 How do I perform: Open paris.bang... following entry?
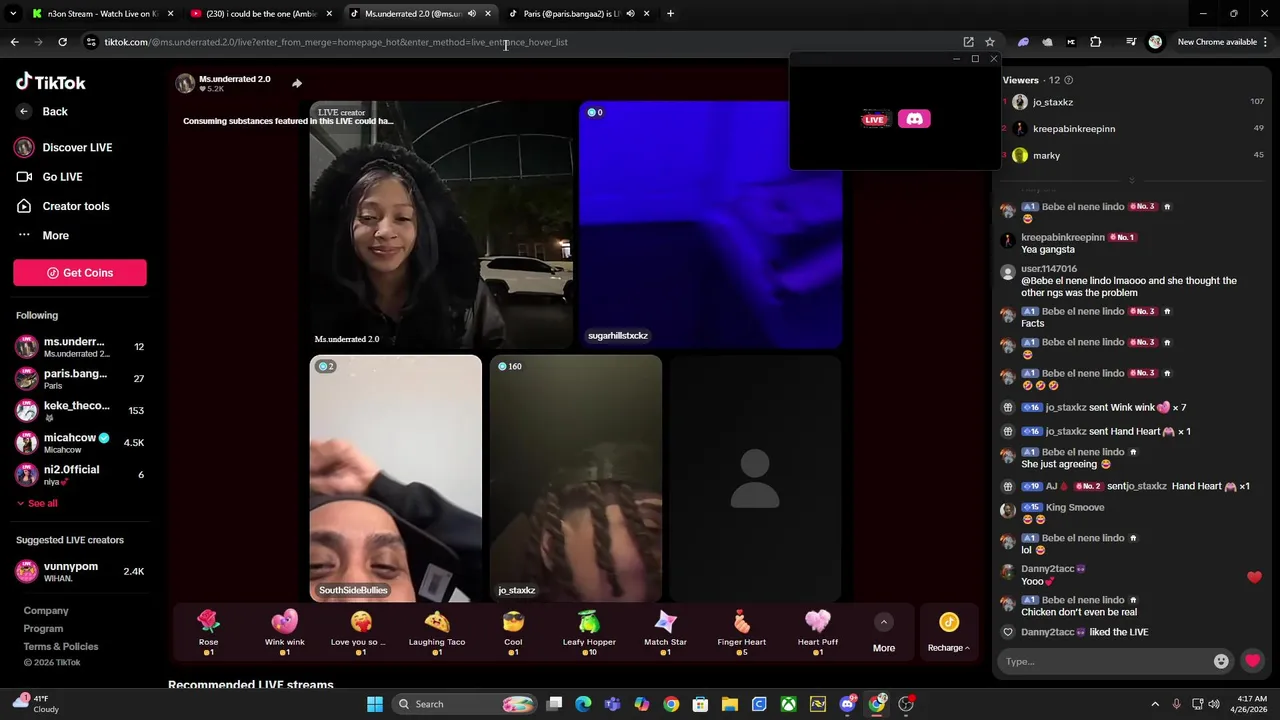click(80, 379)
